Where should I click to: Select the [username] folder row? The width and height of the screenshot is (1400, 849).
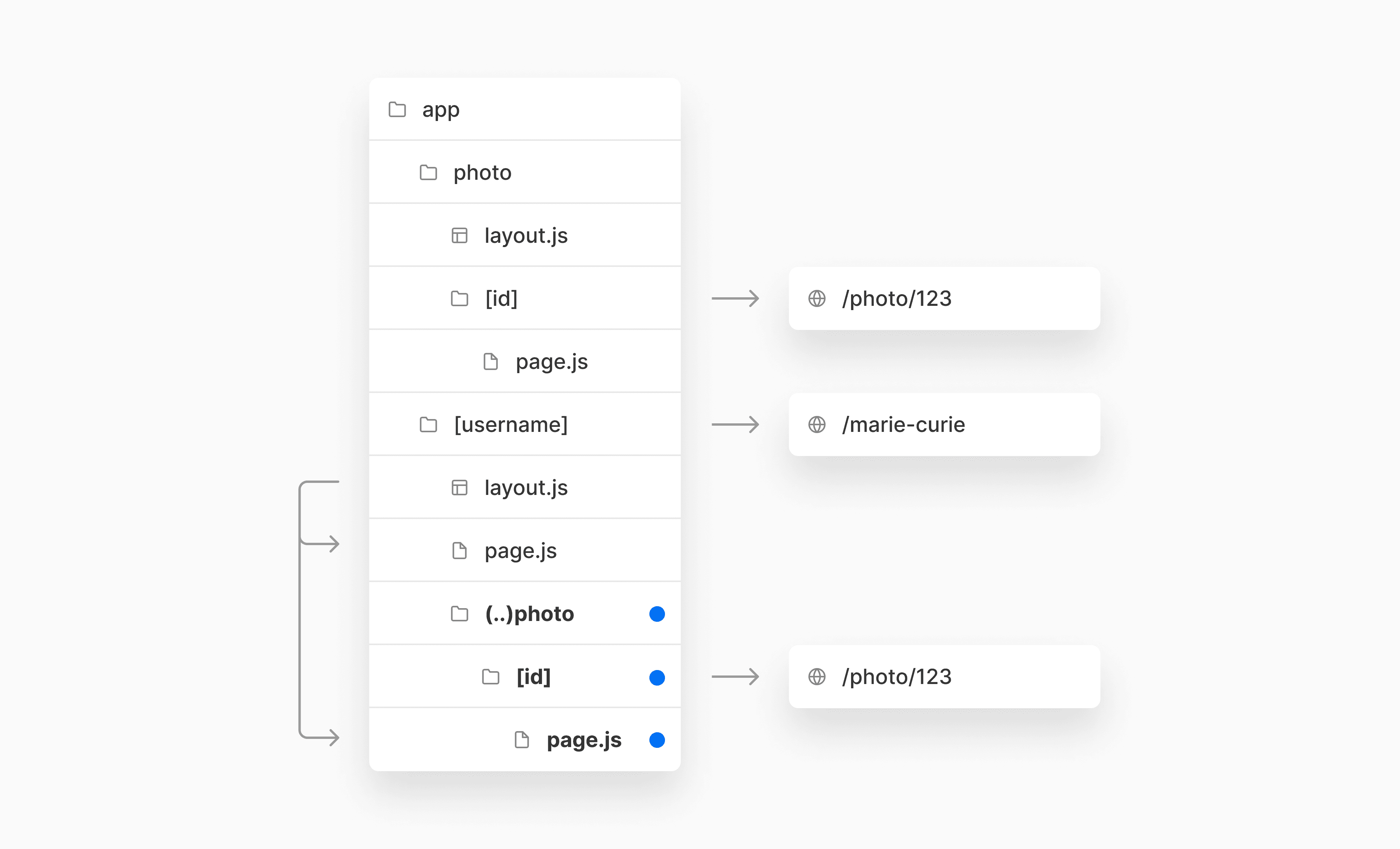[524, 424]
